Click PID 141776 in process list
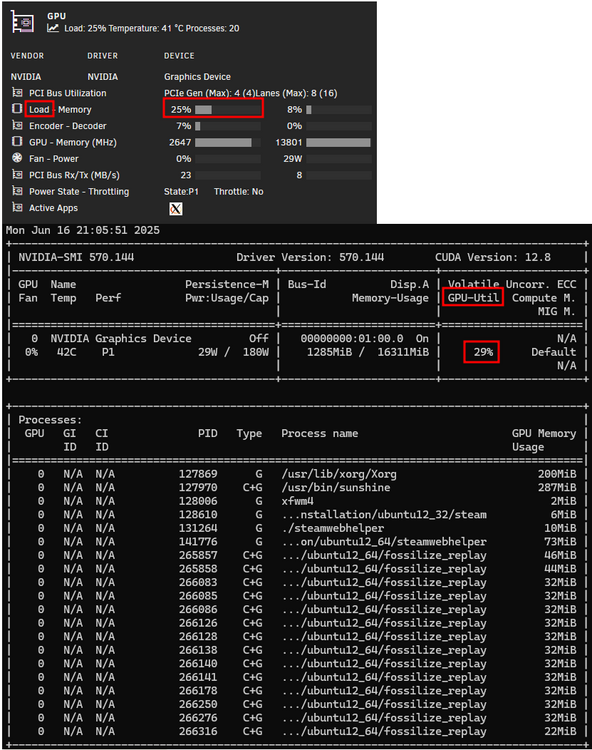Image resolution: width=592 pixels, height=750 pixels. point(198,542)
